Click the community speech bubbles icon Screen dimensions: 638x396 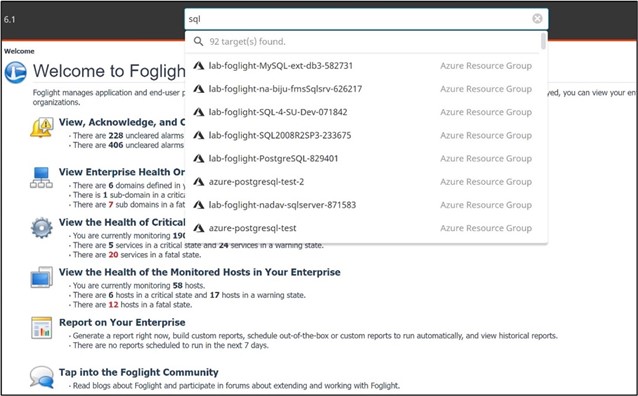tap(42, 377)
